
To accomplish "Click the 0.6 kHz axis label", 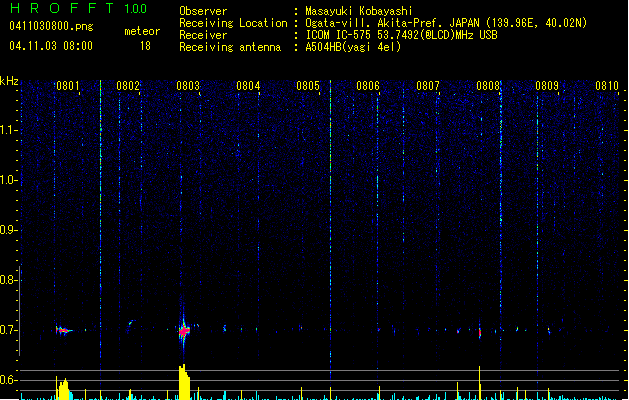I will tap(8, 380).
